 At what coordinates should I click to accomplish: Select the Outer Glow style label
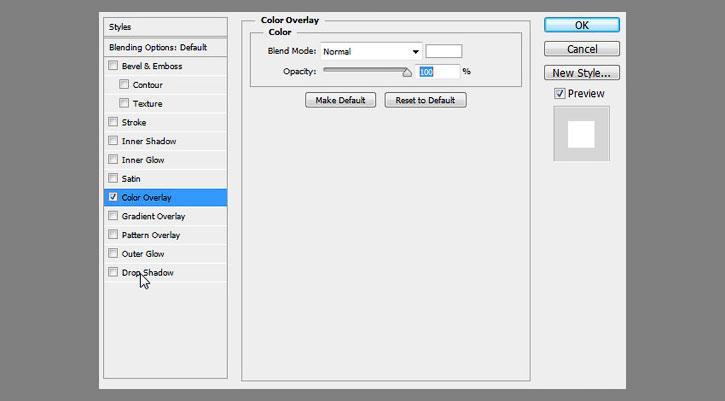pos(143,254)
